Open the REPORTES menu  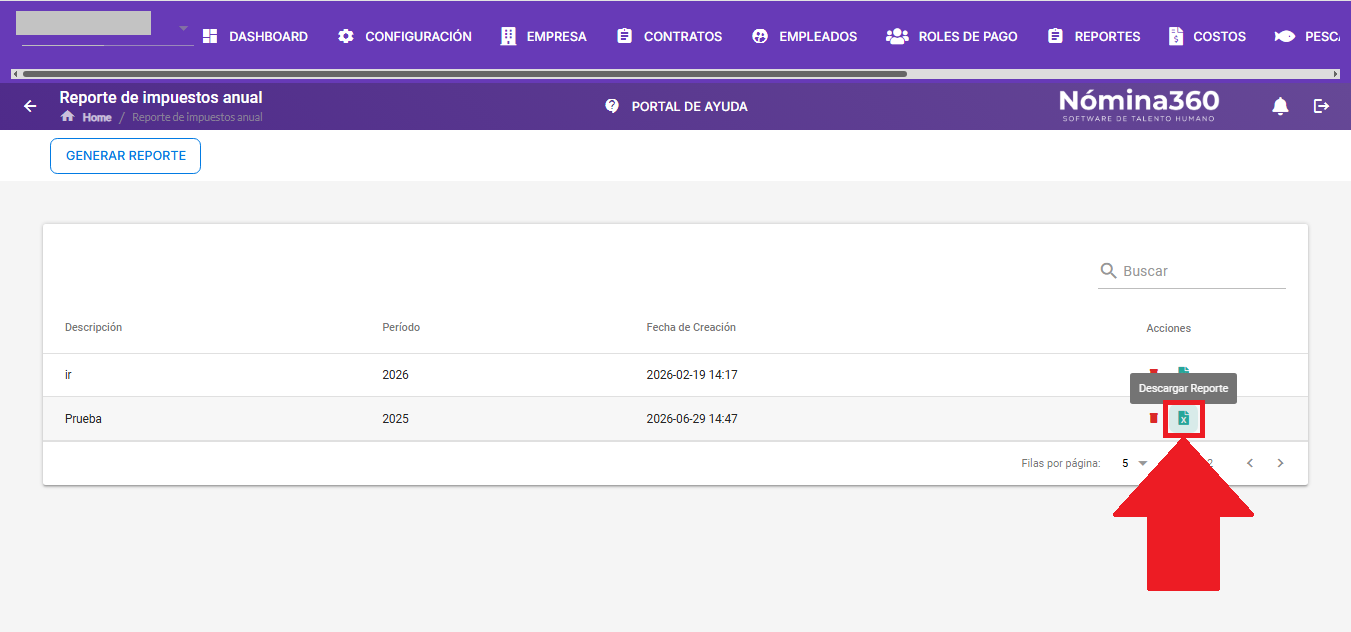pos(1094,36)
